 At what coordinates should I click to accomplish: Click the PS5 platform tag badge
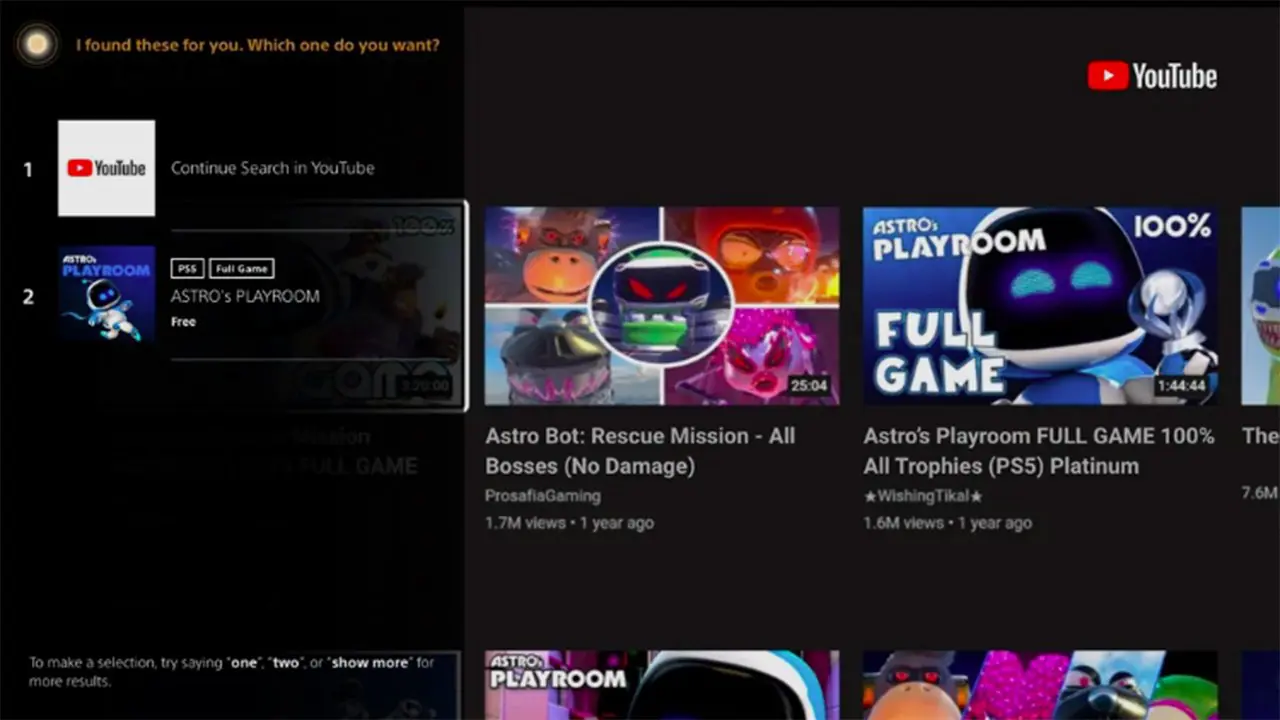click(x=186, y=268)
